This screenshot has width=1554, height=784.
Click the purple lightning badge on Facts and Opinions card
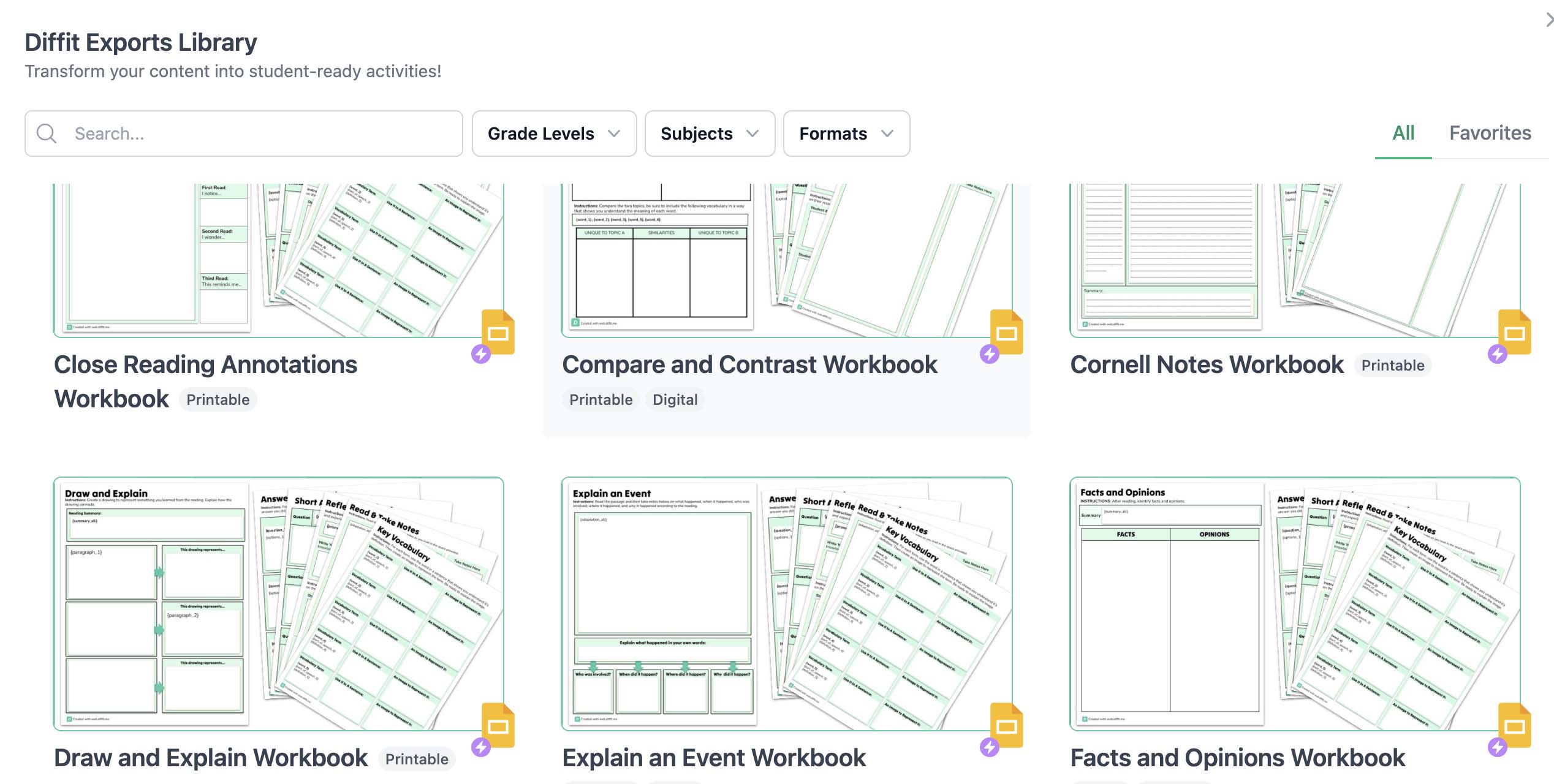(x=1498, y=747)
